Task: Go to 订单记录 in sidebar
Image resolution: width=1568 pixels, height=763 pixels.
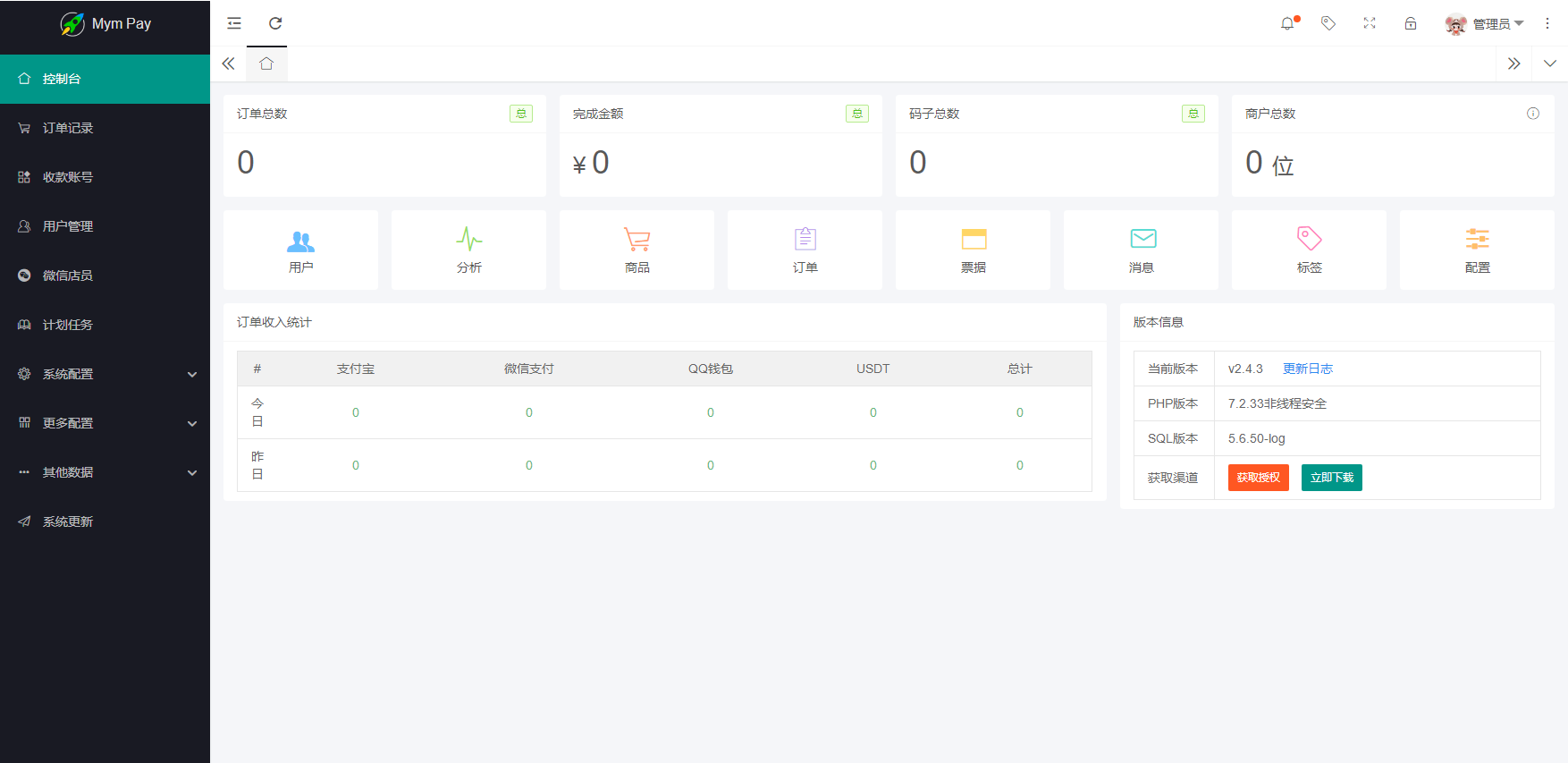Action: [68, 128]
